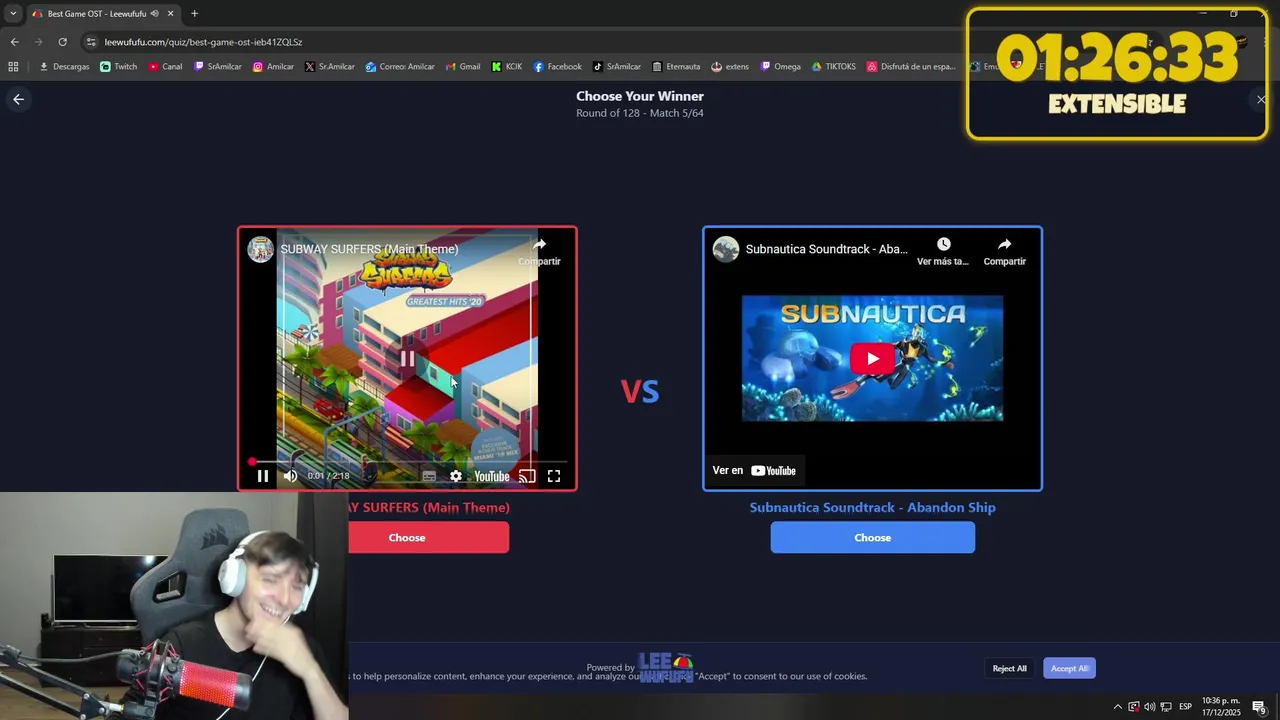Open Subnautica Soundtrack video title link

[x=827, y=249]
